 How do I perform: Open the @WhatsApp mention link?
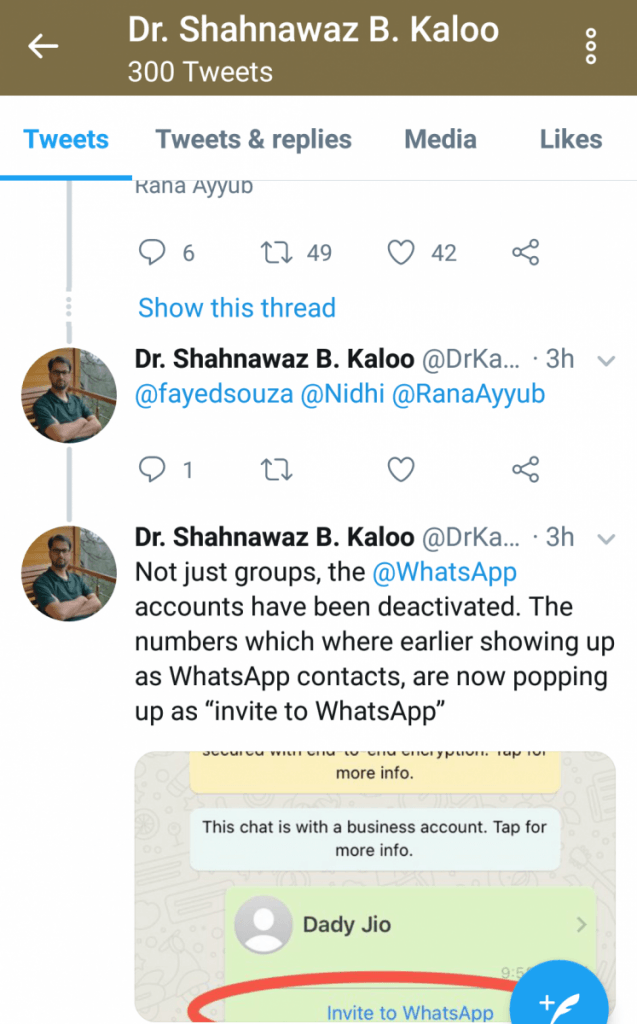pyautogui.click(x=444, y=573)
